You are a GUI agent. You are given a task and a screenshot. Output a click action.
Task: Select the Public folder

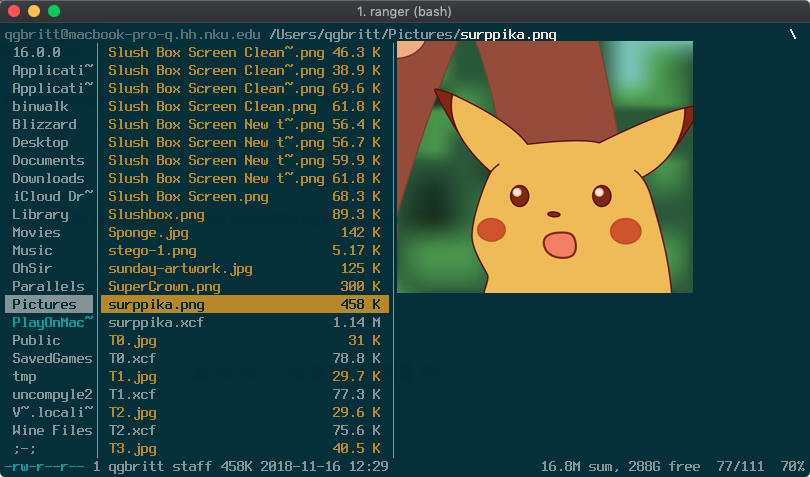36,341
